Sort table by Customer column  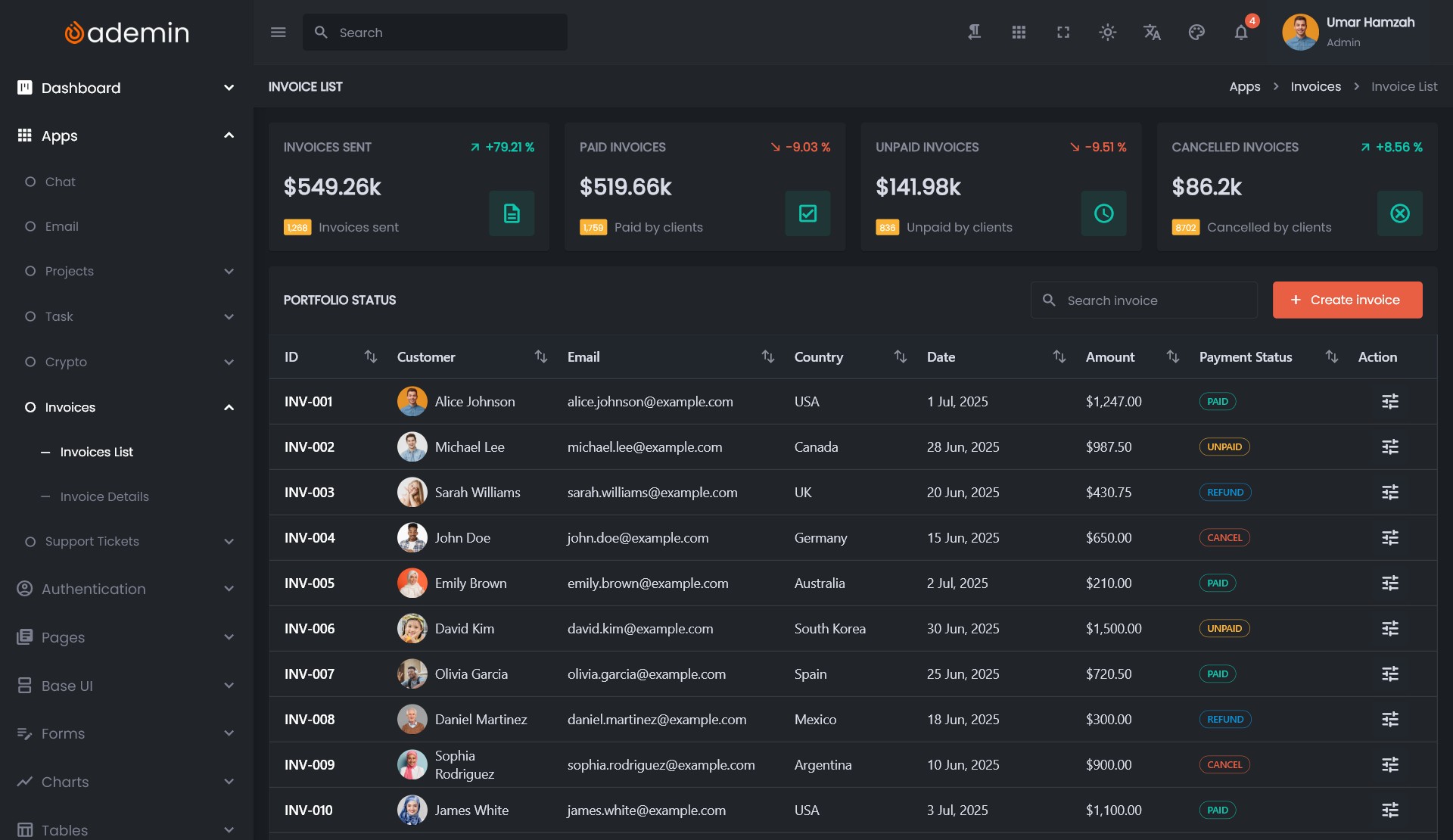[x=540, y=356]
